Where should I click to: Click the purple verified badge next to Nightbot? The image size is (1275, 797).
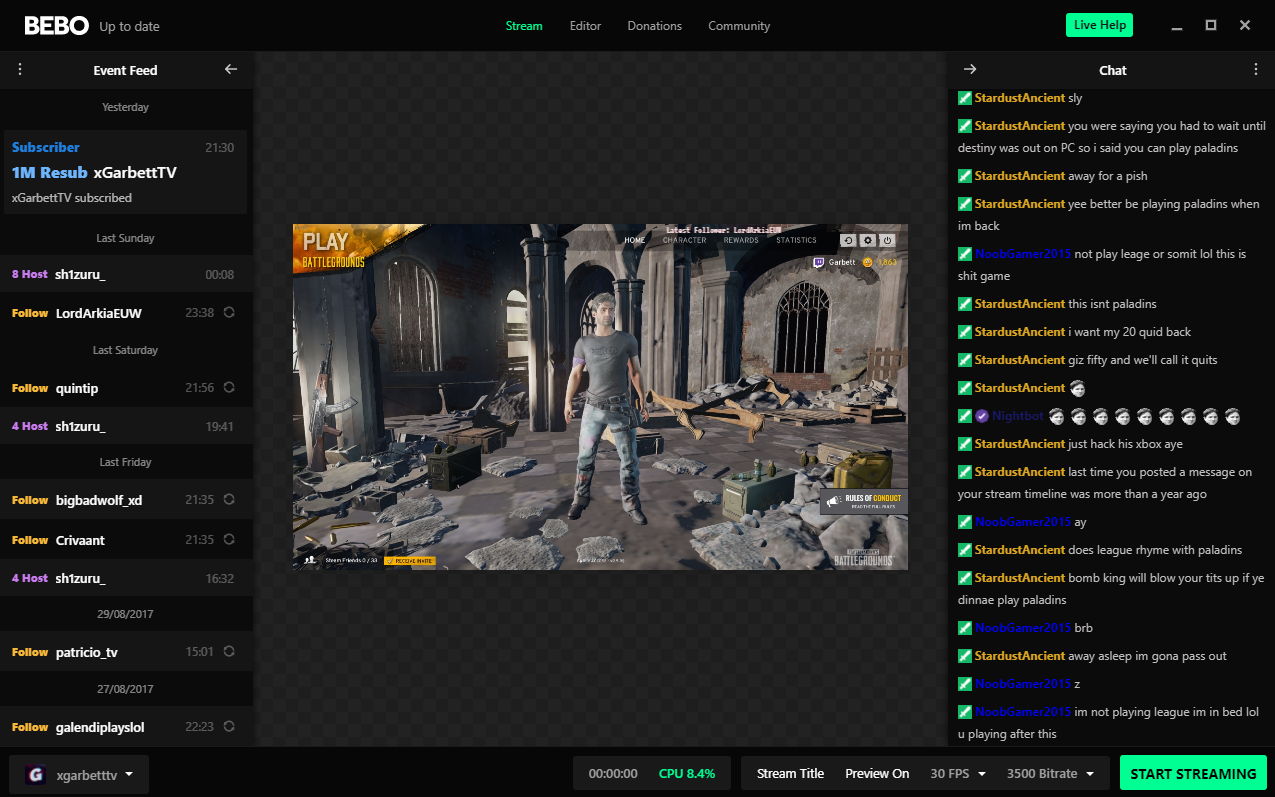click(982, 416)
